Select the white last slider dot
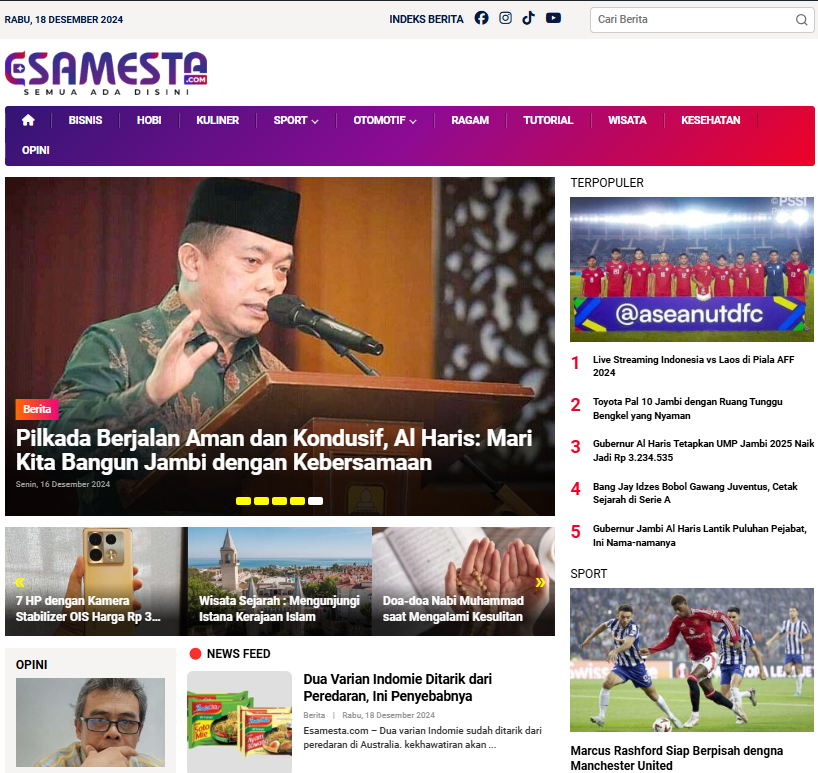 point(315,501)
